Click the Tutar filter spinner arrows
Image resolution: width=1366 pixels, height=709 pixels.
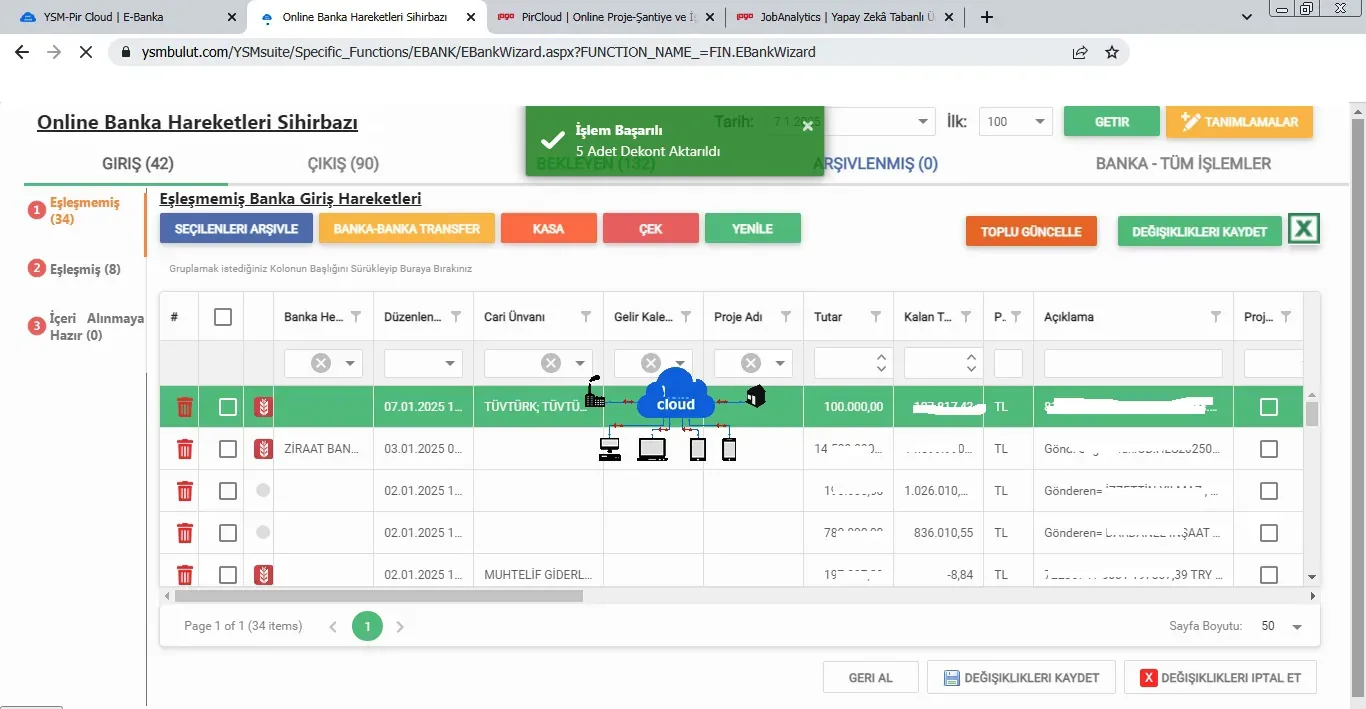881,363
